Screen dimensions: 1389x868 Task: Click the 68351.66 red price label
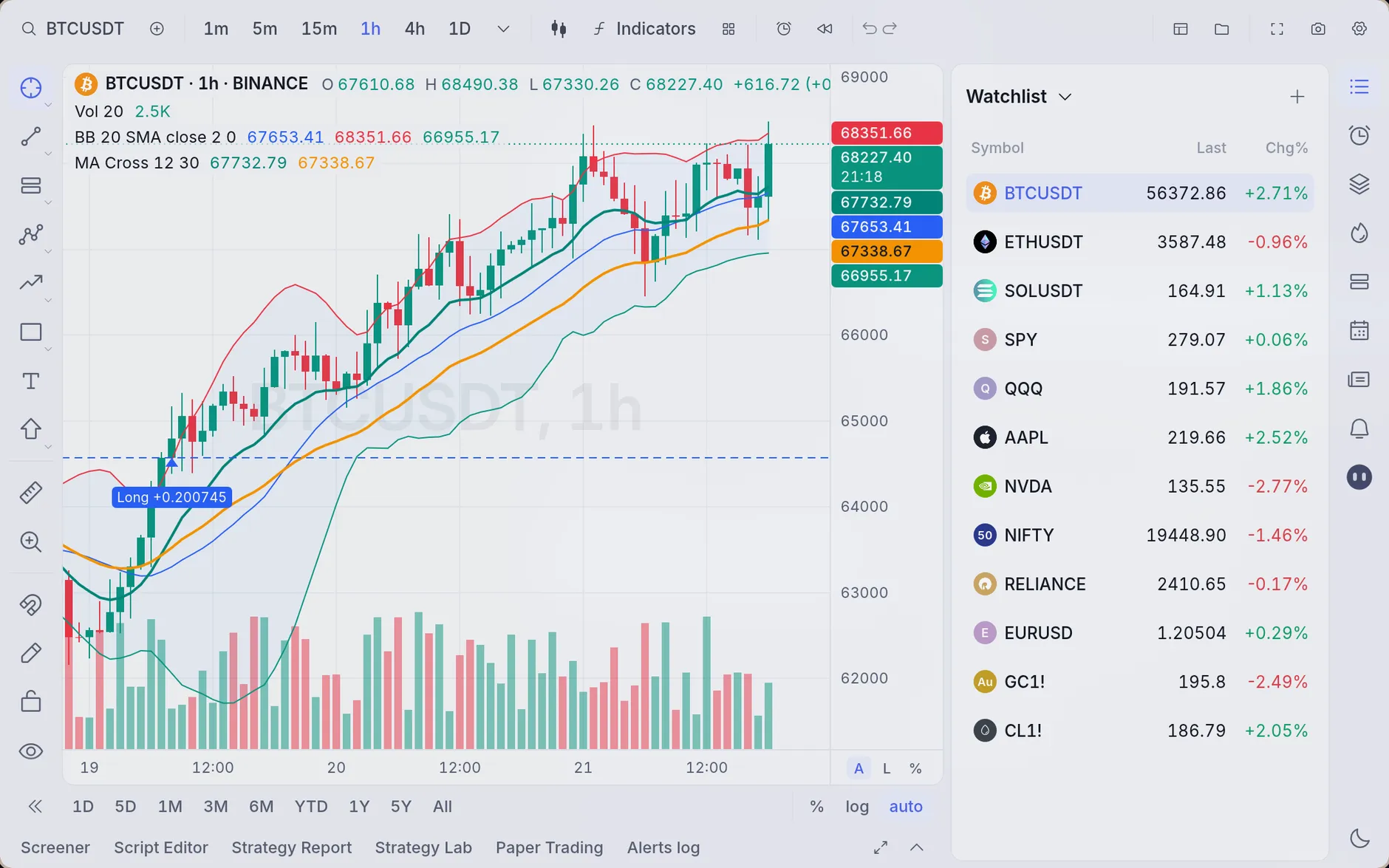pyautogui.click(x=887, y=133)
